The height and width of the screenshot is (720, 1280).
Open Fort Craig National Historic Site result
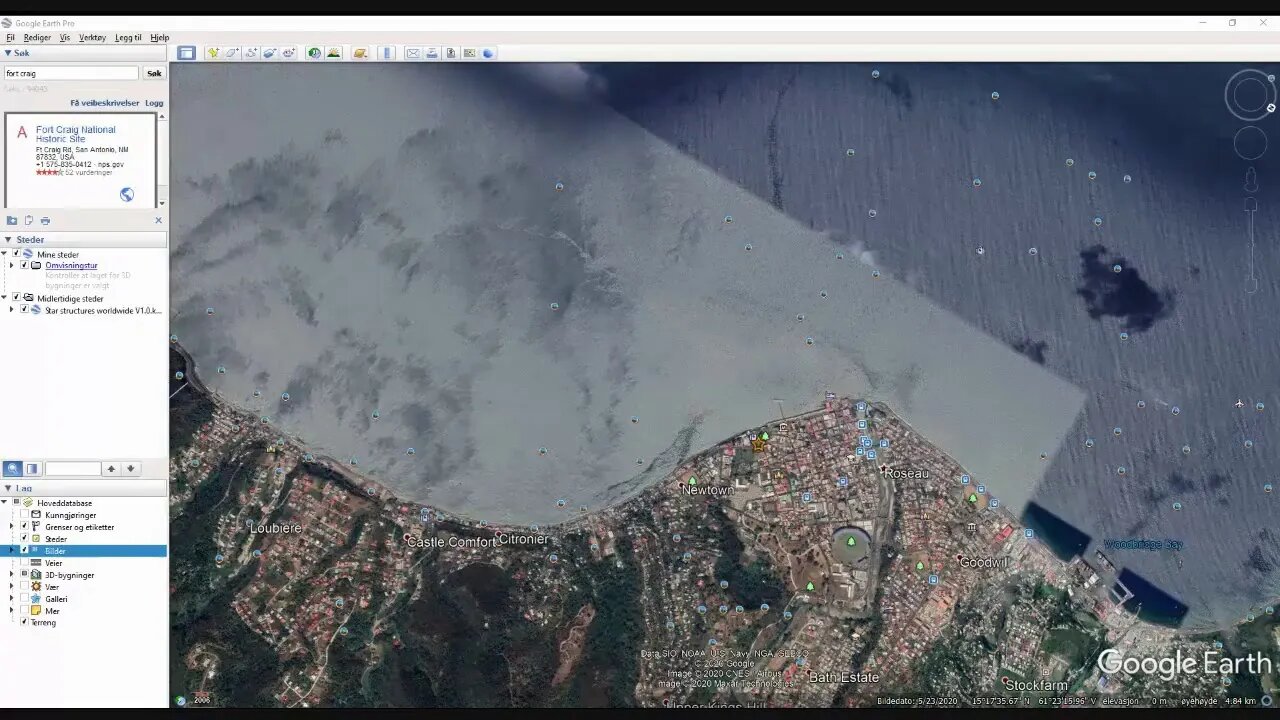click(x=76, y=134)
